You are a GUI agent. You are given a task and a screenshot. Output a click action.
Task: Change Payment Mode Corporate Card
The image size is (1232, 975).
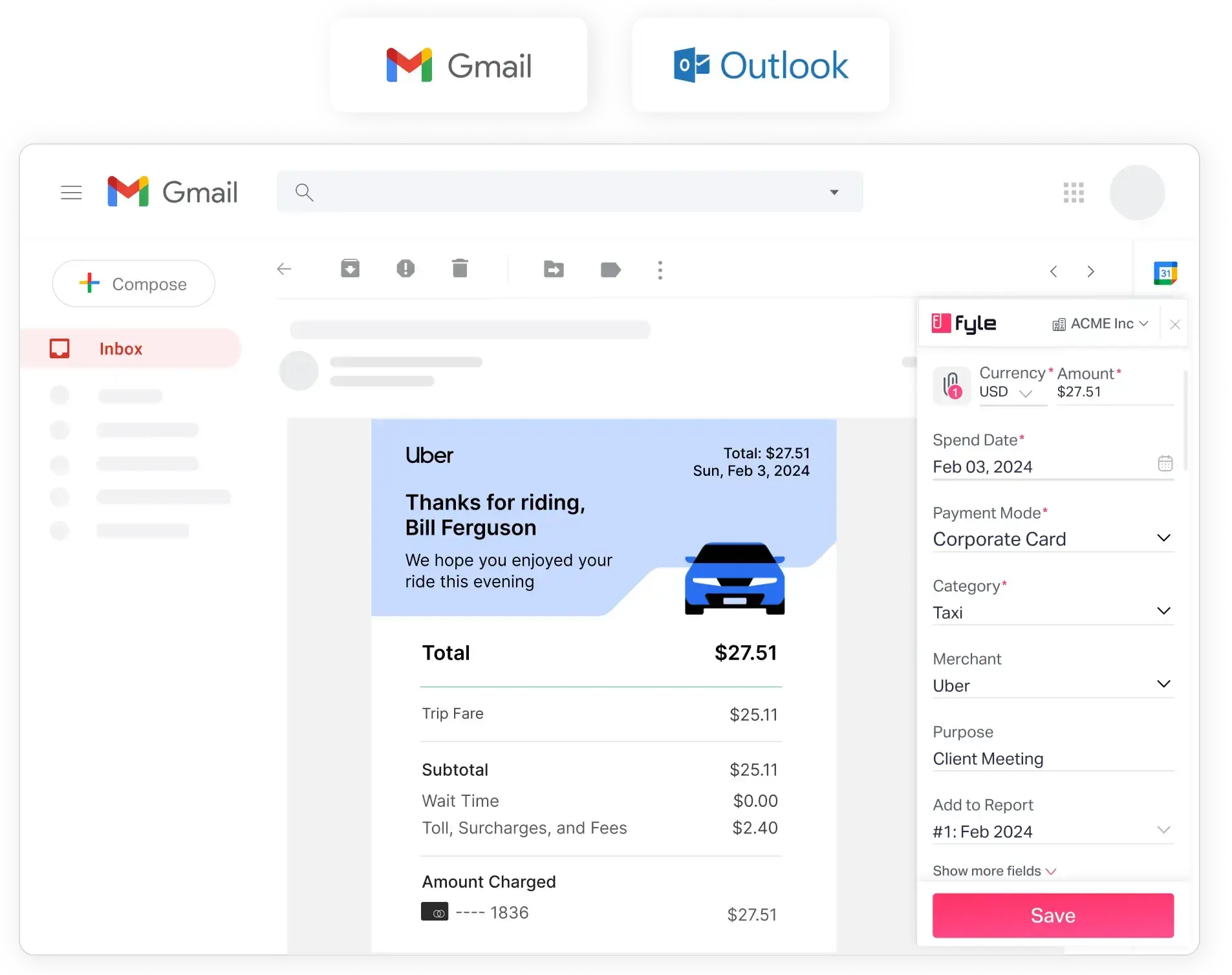pyautogui.click(x=1053, y=539)
